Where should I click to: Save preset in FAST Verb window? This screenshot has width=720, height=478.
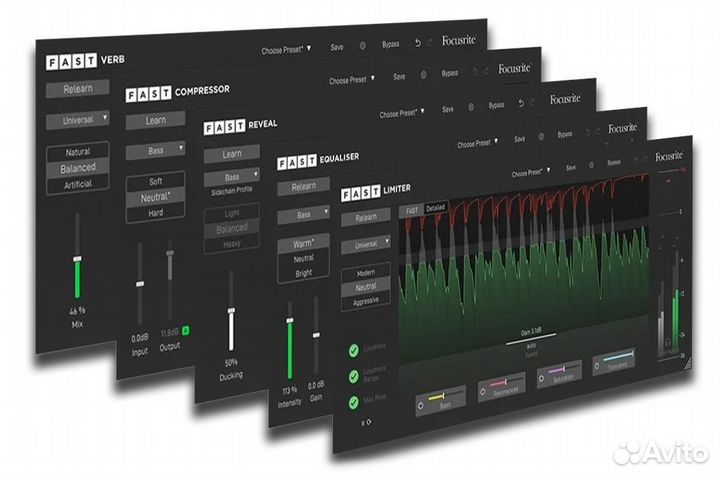point(337,47)
